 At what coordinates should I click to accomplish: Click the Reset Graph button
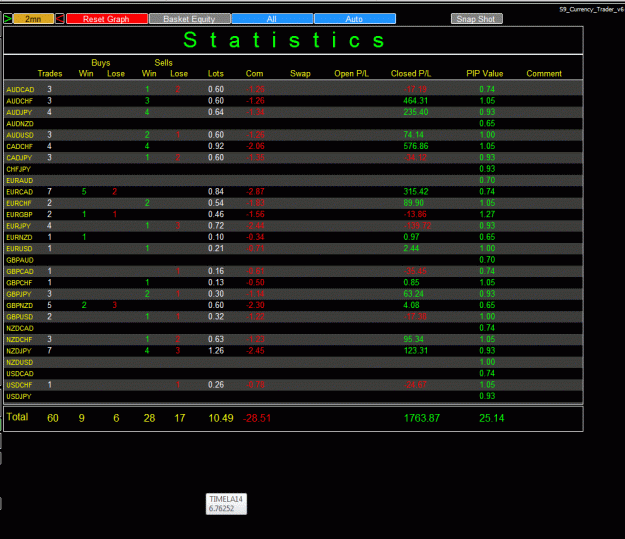[x=107, y=19]
